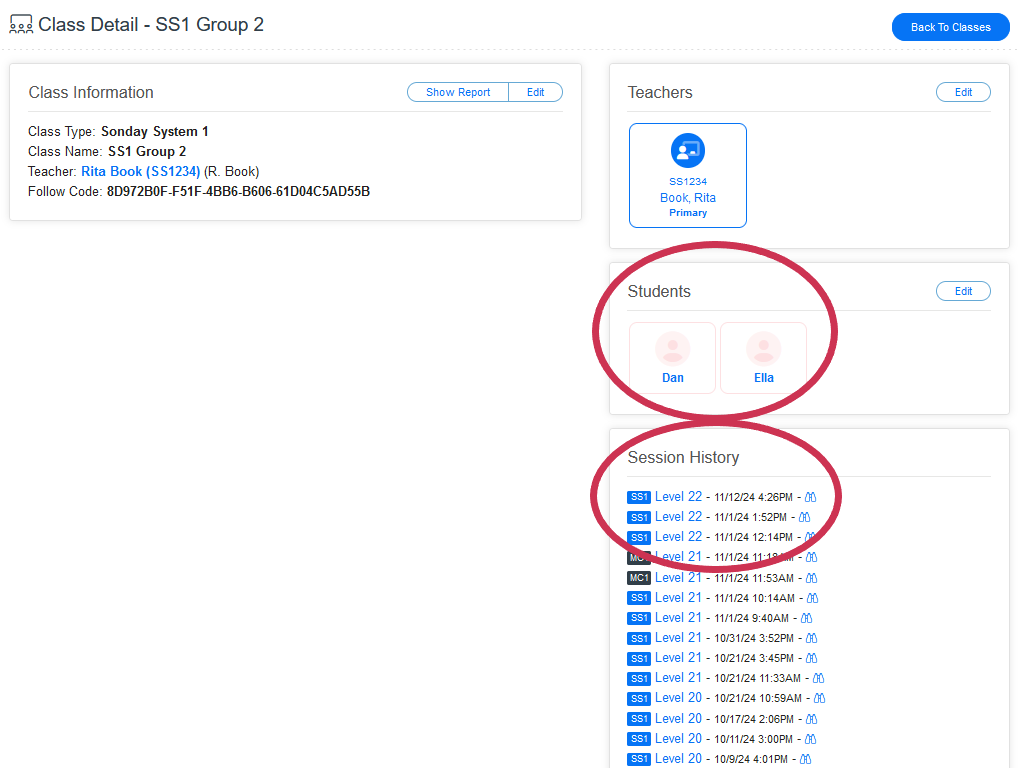The width and height of the screenshot is (1020, 768).
Task: Open Show Report in Class Information
Action: [x=458, y=92]
